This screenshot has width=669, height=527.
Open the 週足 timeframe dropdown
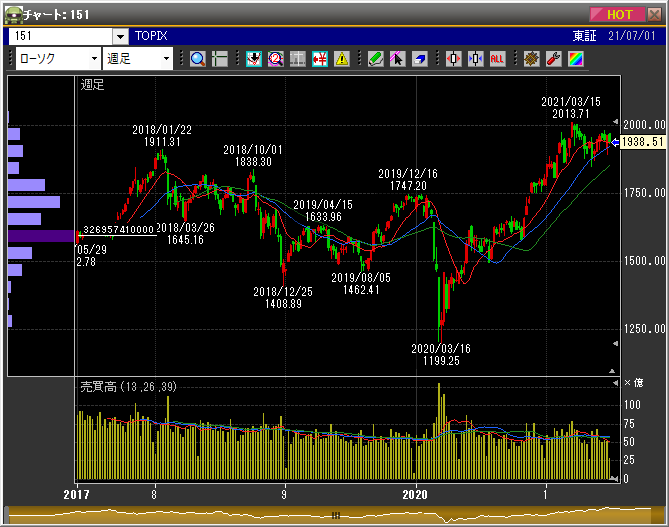pos(166,59)
